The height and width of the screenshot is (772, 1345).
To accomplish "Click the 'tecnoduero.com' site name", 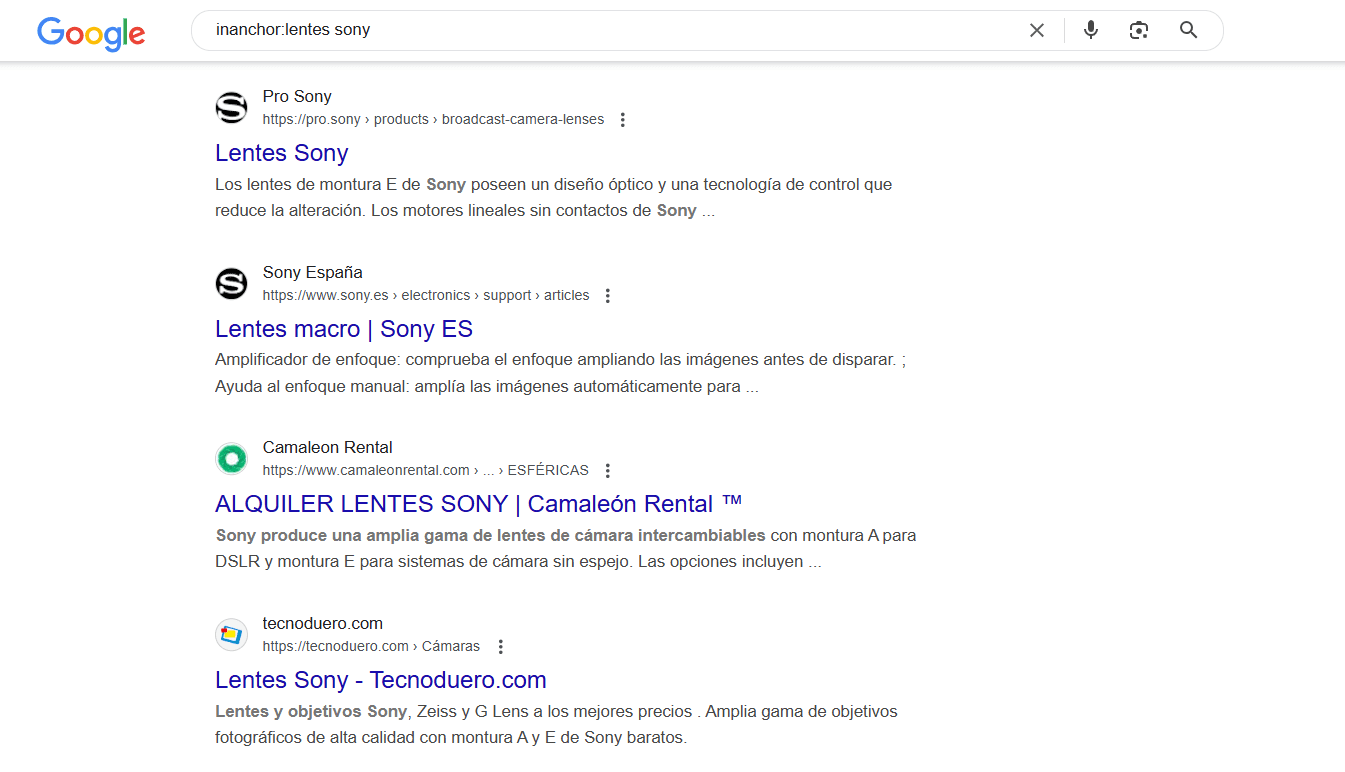I will pyautogui.click(x=323, y=624).
